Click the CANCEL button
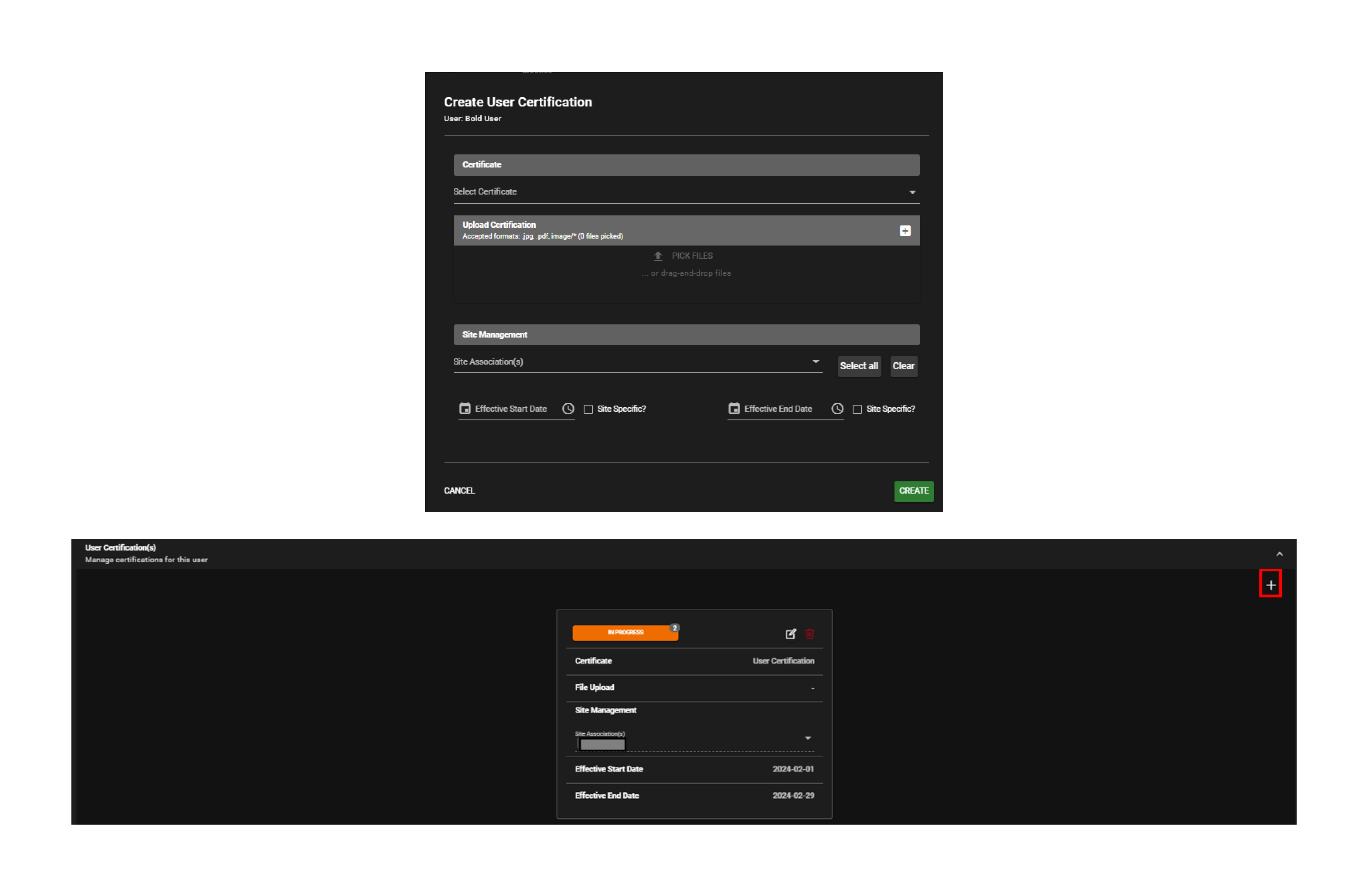 [459, 491]
